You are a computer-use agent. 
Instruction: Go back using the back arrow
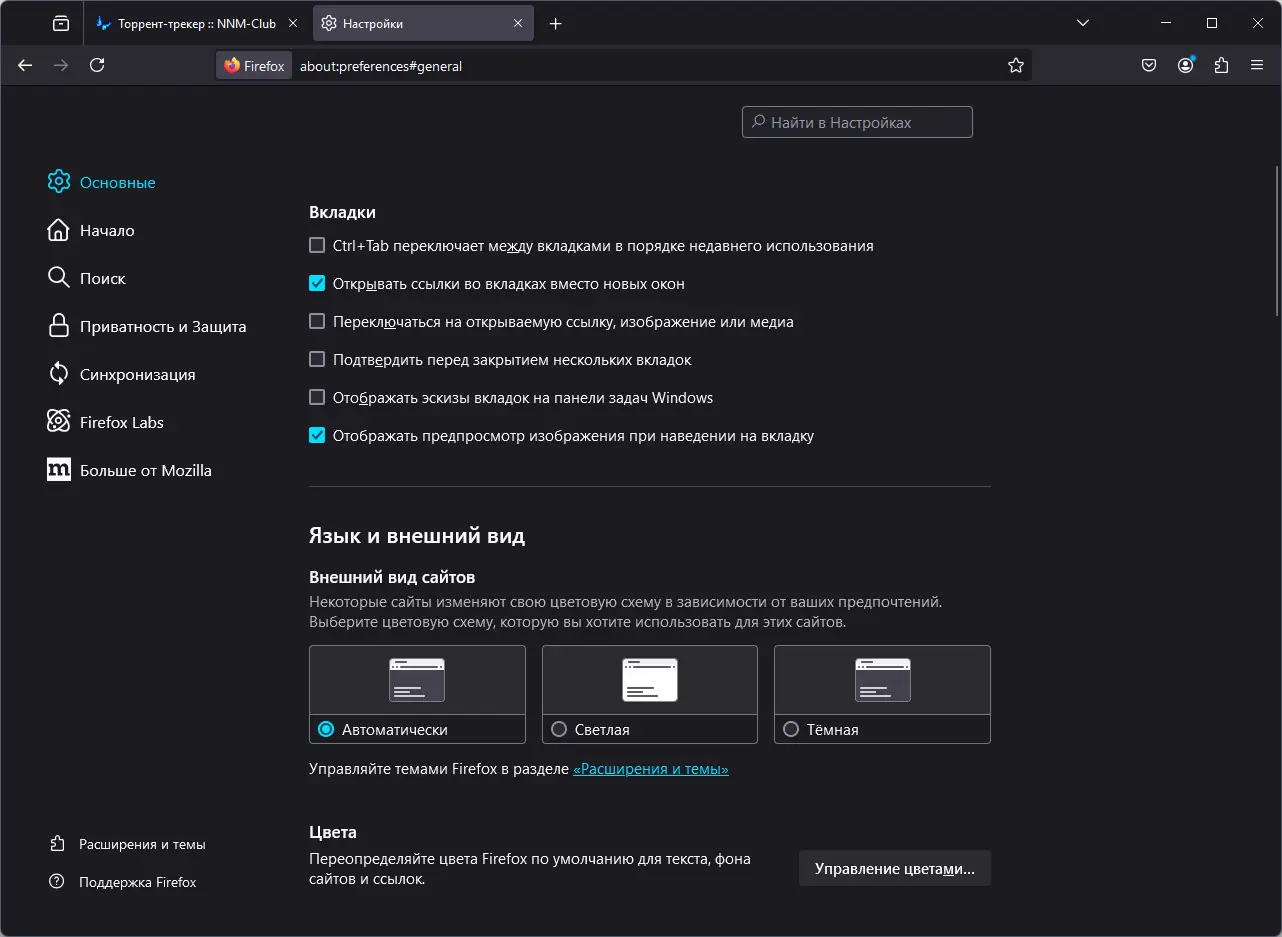coord(25,65)
